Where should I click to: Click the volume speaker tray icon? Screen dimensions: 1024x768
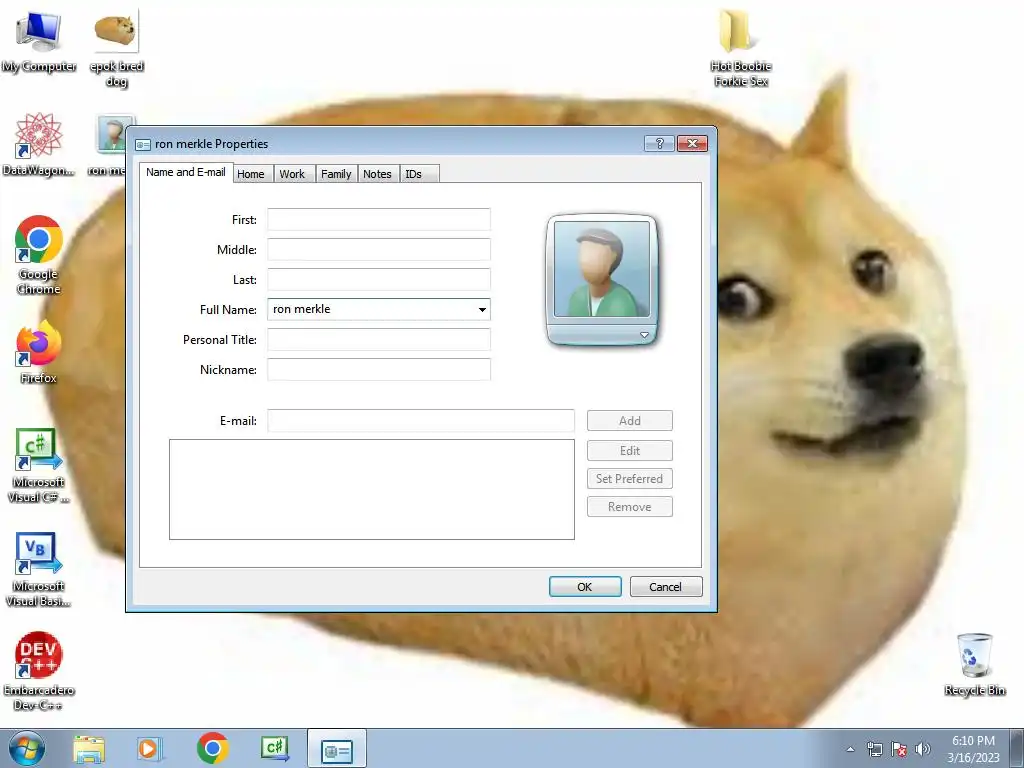pyautogui.click(x=922, y=749)
